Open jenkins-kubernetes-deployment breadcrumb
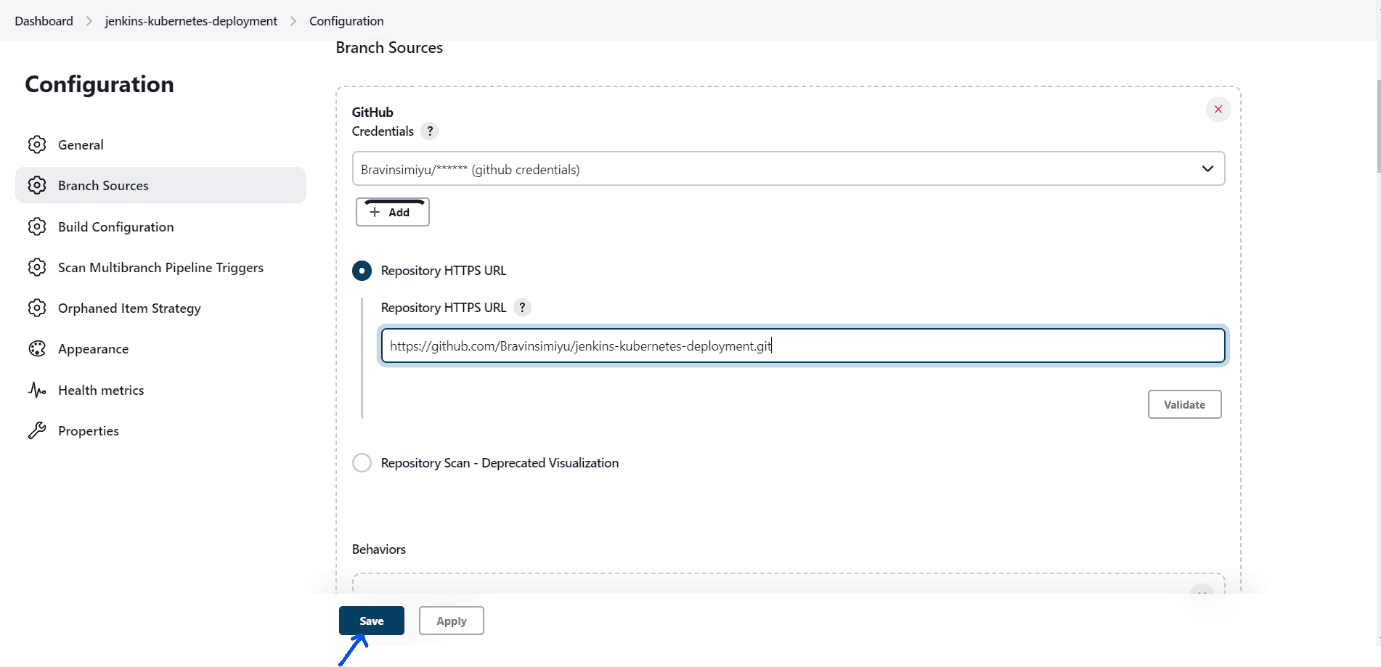1381x667 pixels. [x=191, y=21]
